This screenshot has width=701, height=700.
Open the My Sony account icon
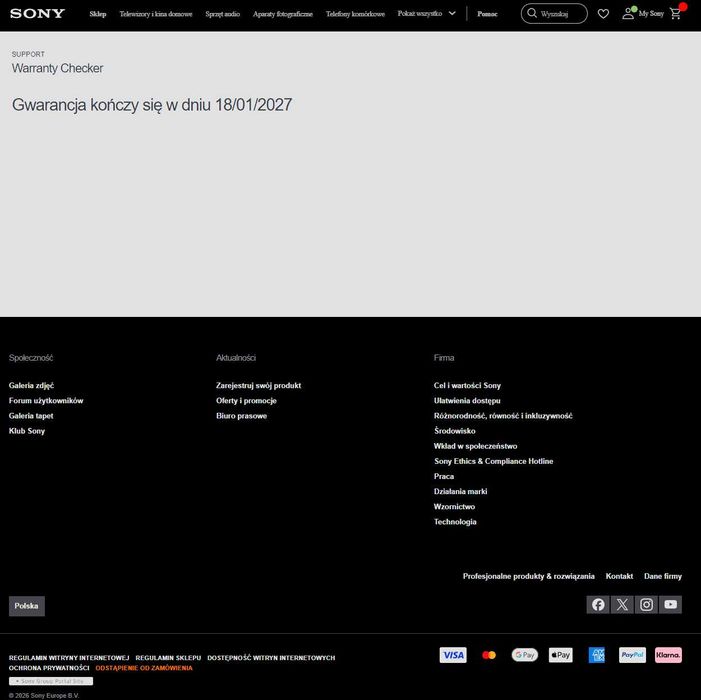(x=628, y=13)
